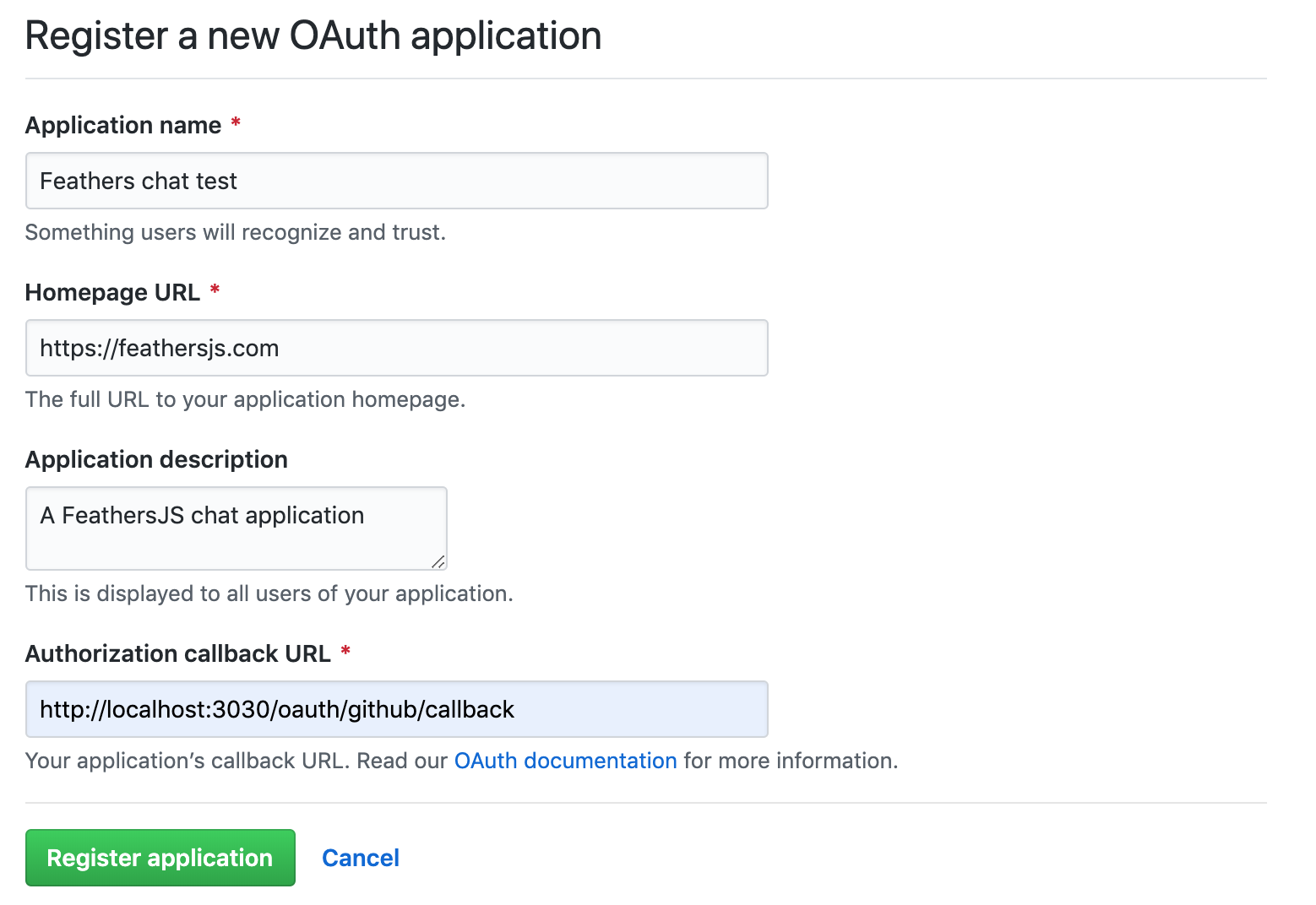This screenshot has width=1316, height=905.
Task: Click the asterisk beside Authorization callback URL
Action: (x=345, y=651)
